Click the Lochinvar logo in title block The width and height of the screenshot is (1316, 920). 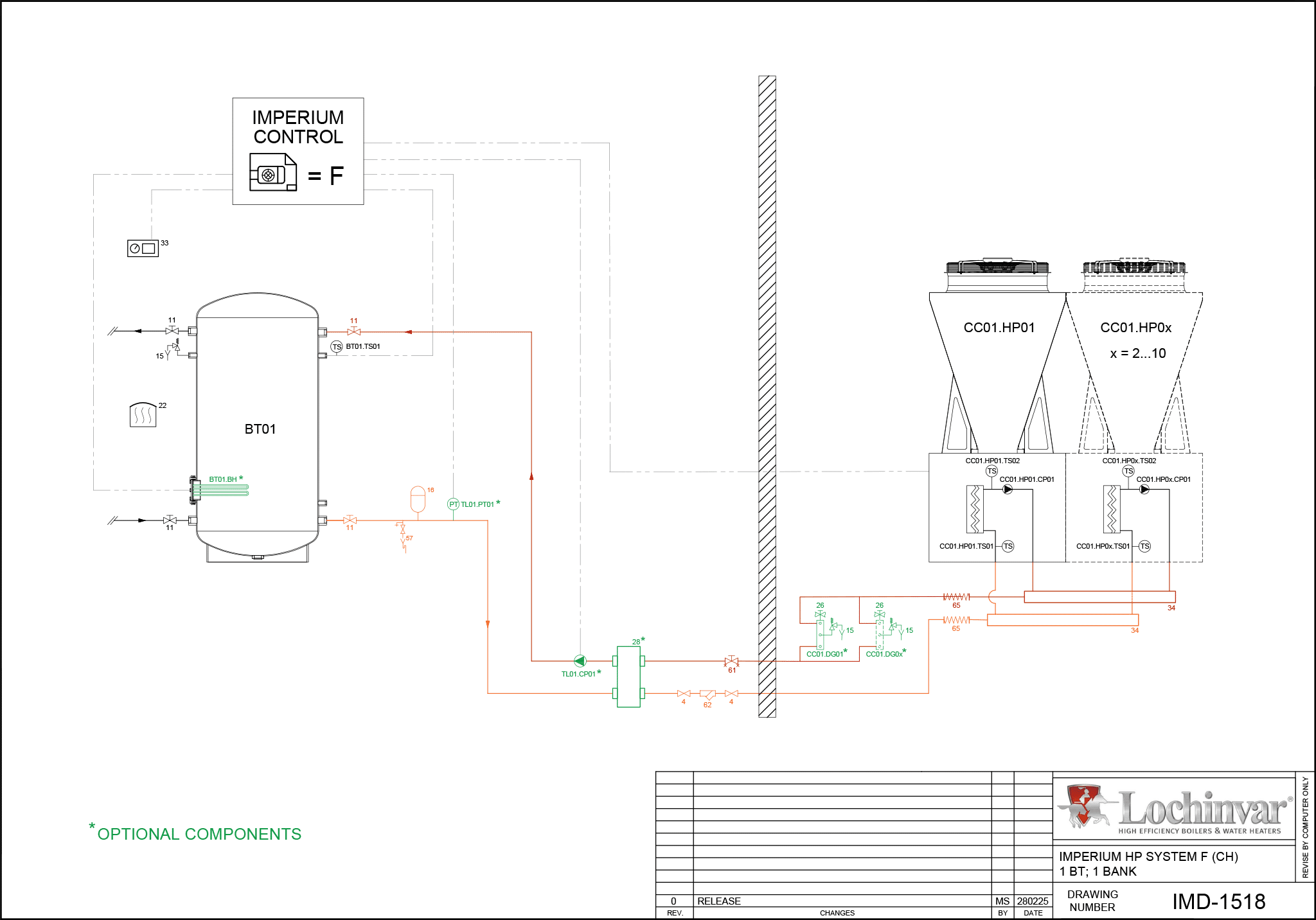pyautogui.click(x=1175, y=808)
